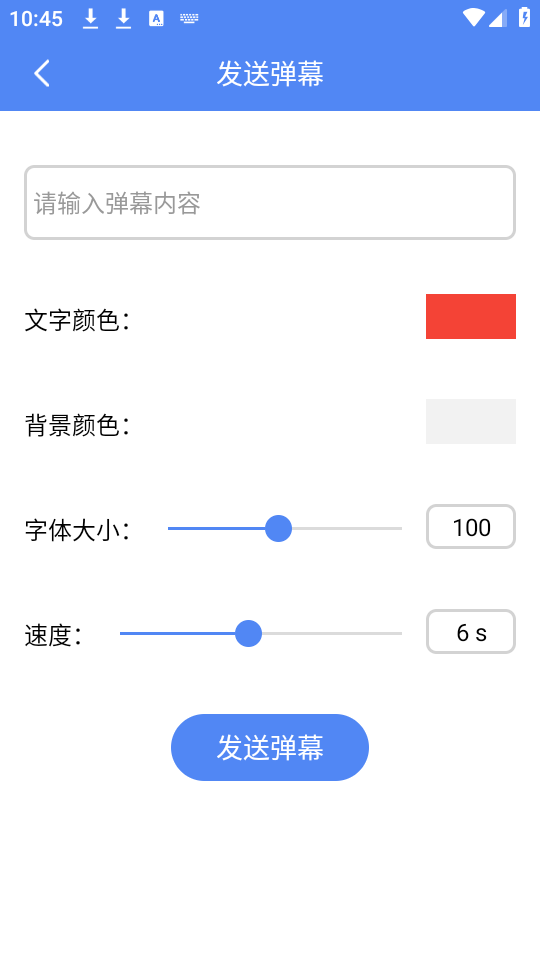This screenshot has width=540, height=960.
Task: Focus the 请输入弹幕内容 text field
Action: [x=270, y=203]
